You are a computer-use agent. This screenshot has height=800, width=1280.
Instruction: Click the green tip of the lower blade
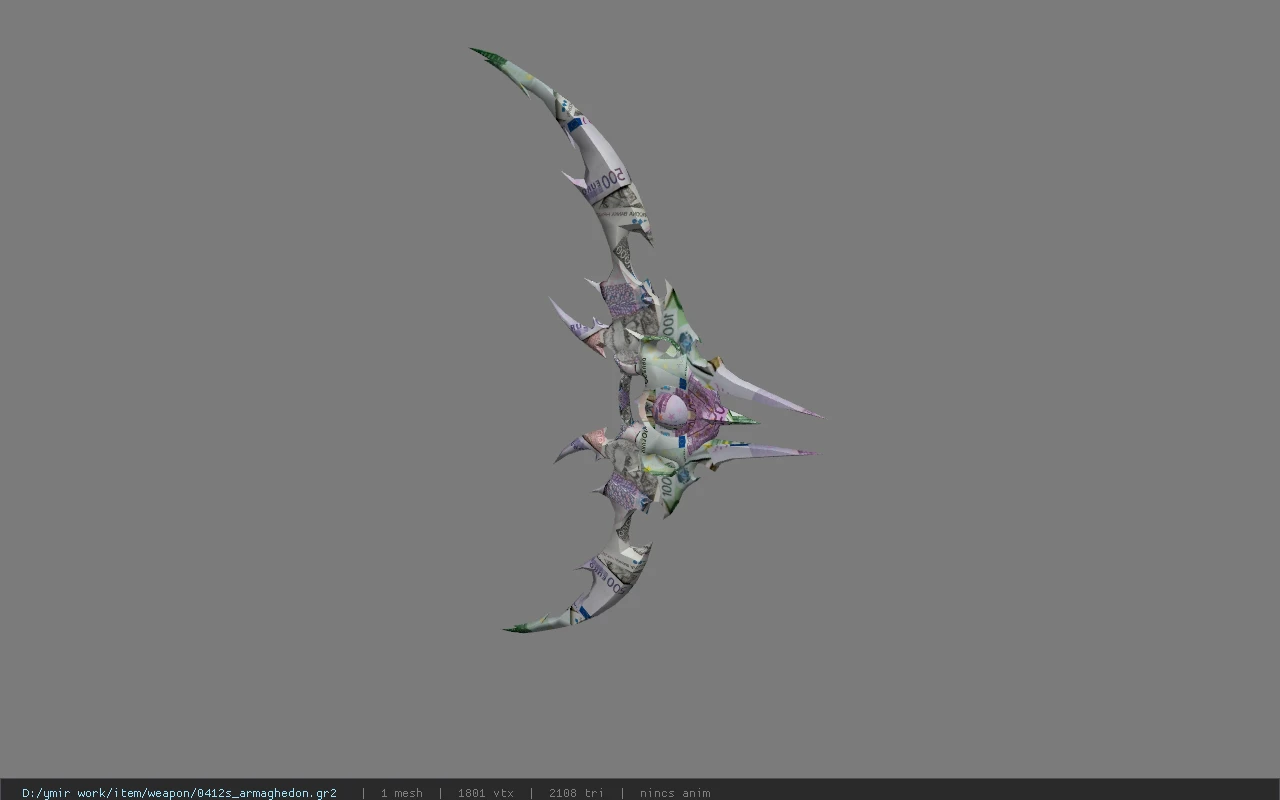pyautogui.click(x=516, y=627)
